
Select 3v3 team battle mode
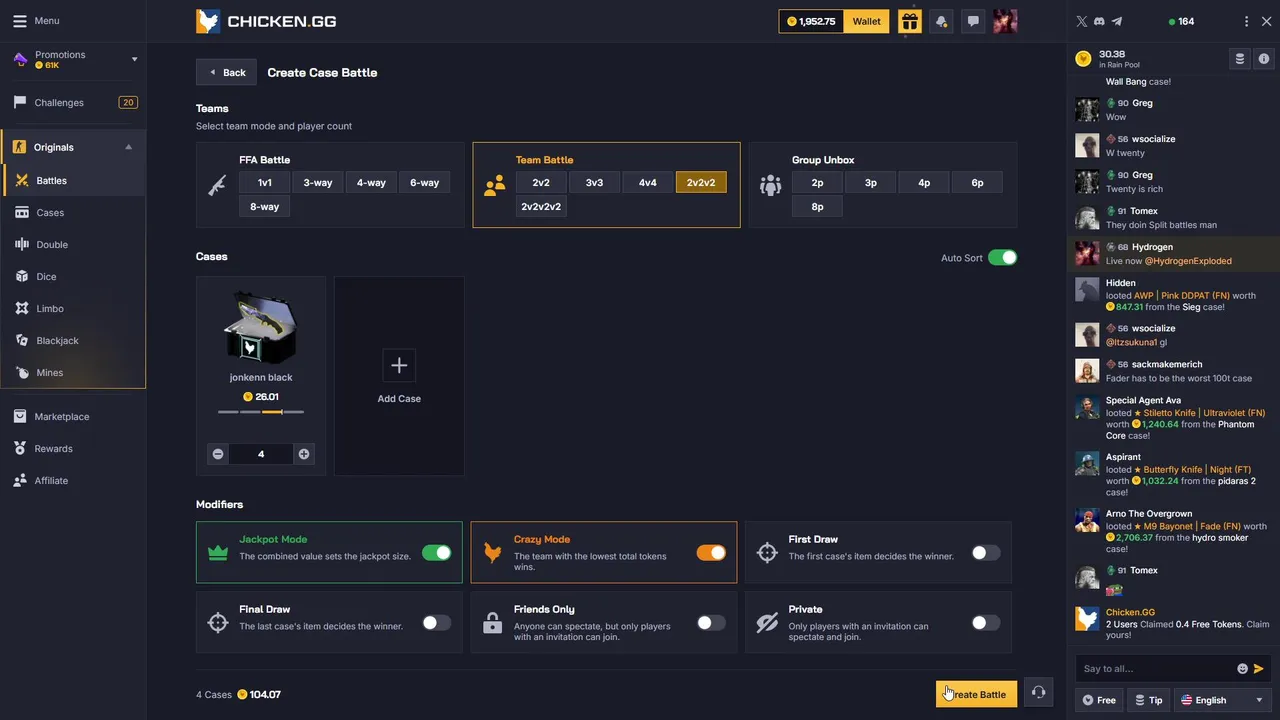[594, 183]
